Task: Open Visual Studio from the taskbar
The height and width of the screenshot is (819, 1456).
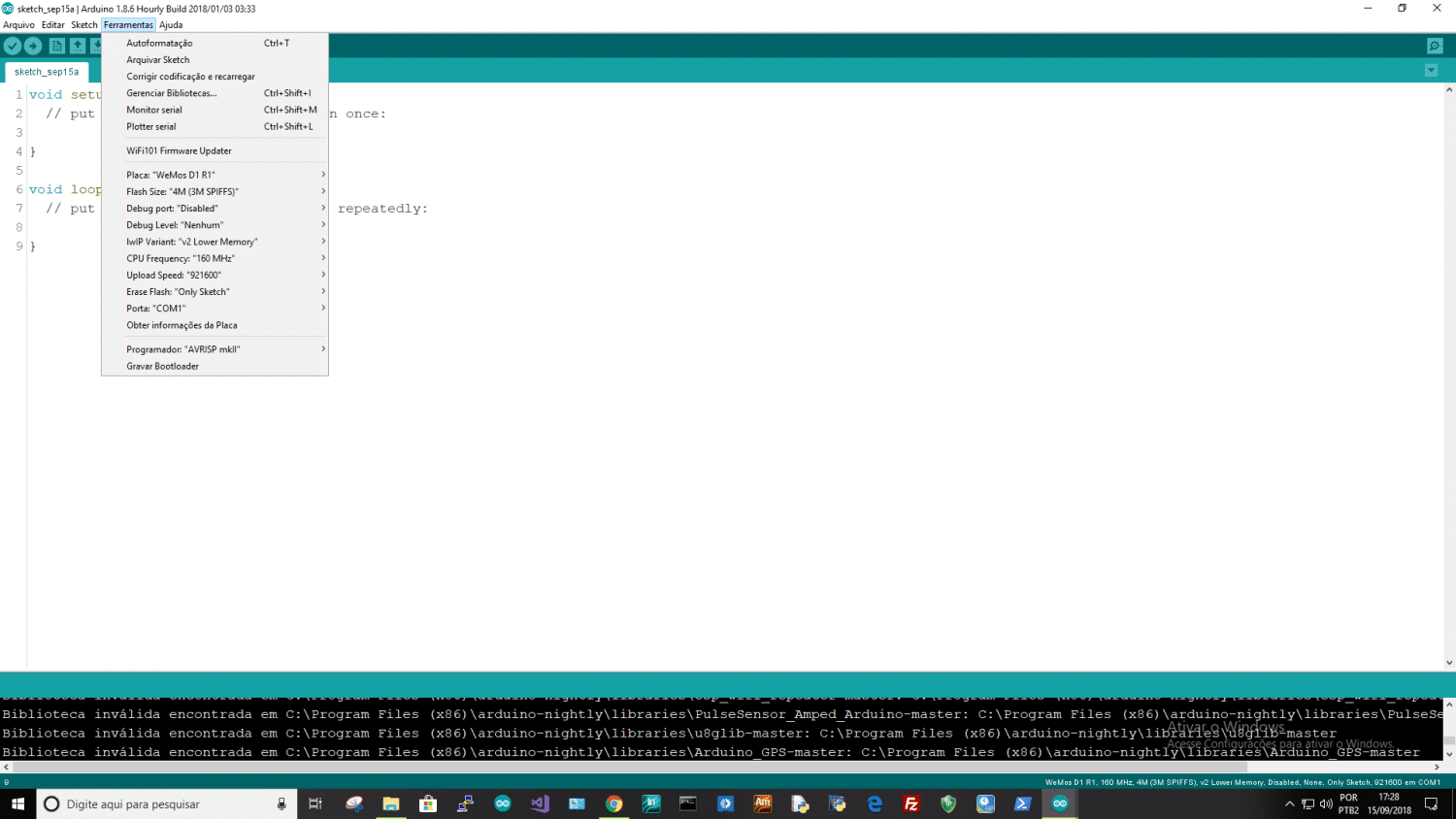Action: [x=540, y=803]
